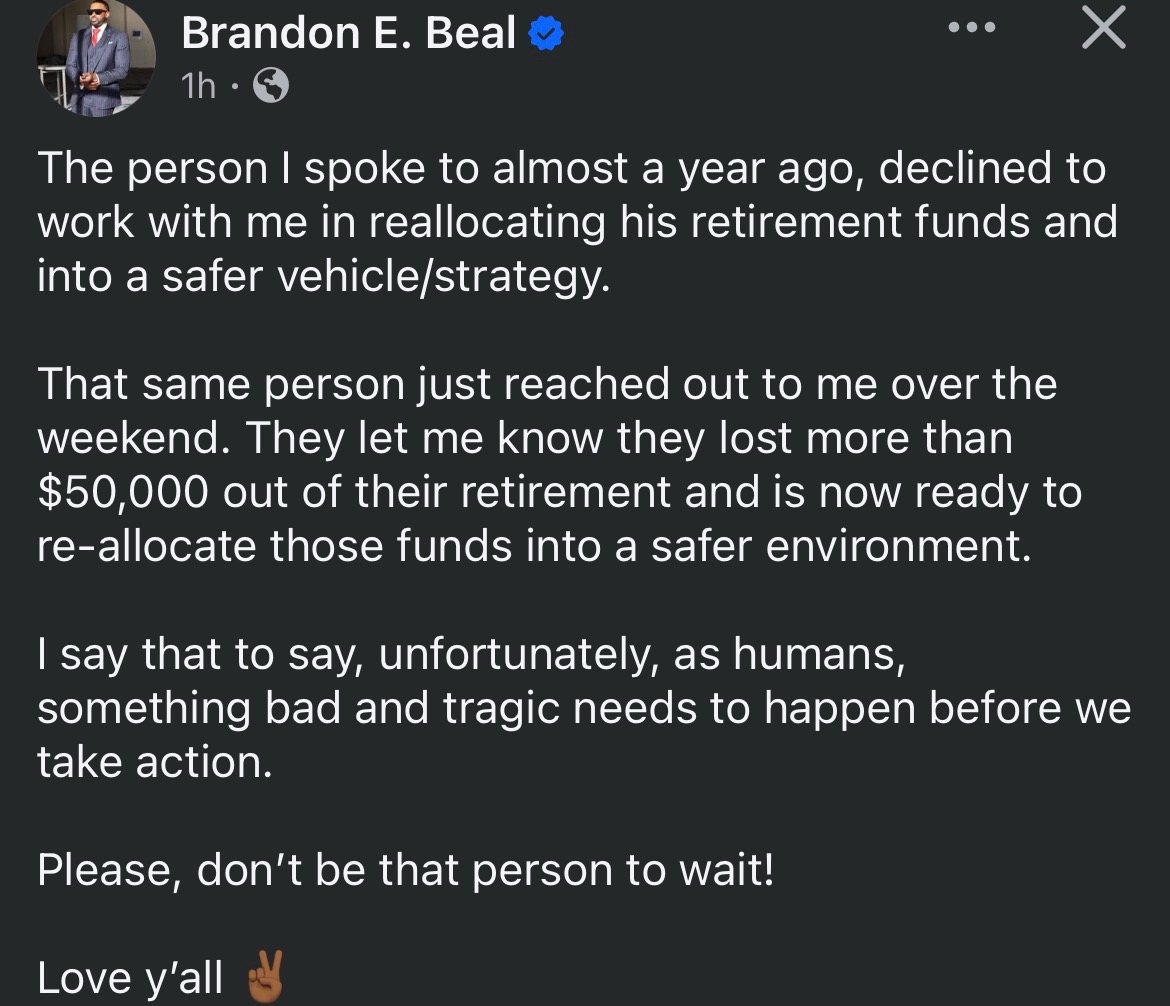Screen dimensions: 1170x1006
Task: Click the word "unfortunately" in the post
Action: 519,654
